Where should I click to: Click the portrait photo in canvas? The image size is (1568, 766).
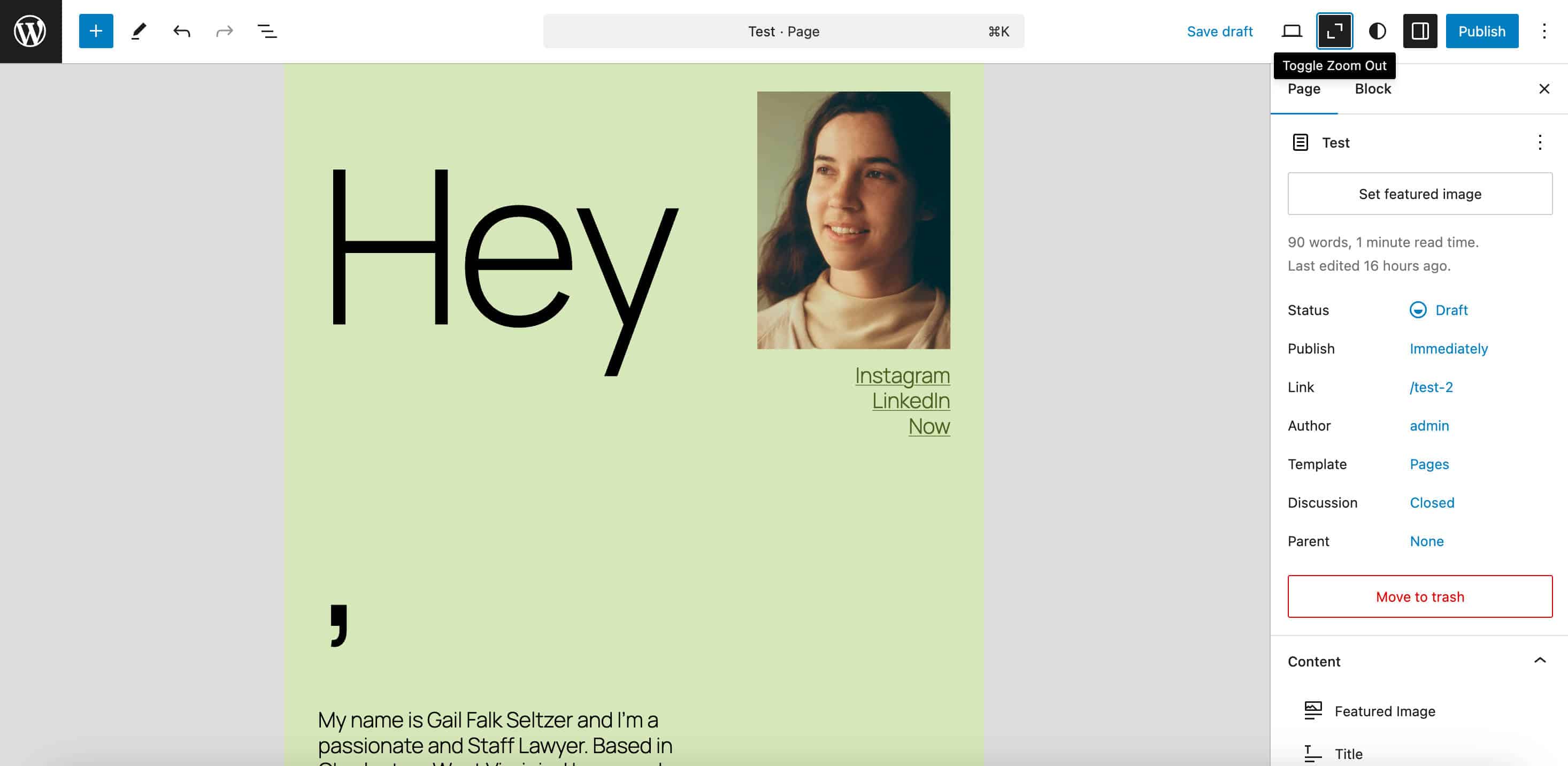853,220
